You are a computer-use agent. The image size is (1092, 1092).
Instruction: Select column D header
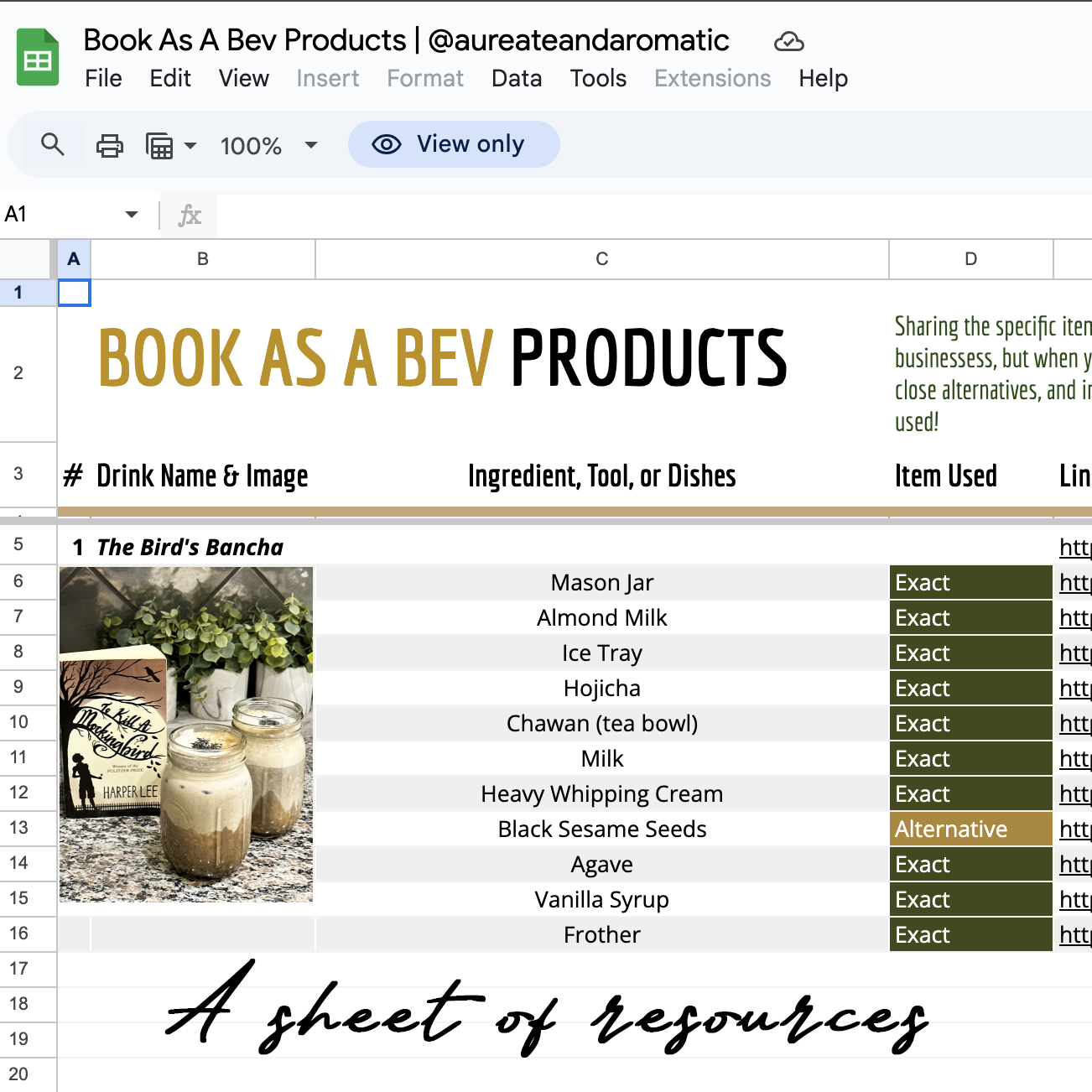970,259
